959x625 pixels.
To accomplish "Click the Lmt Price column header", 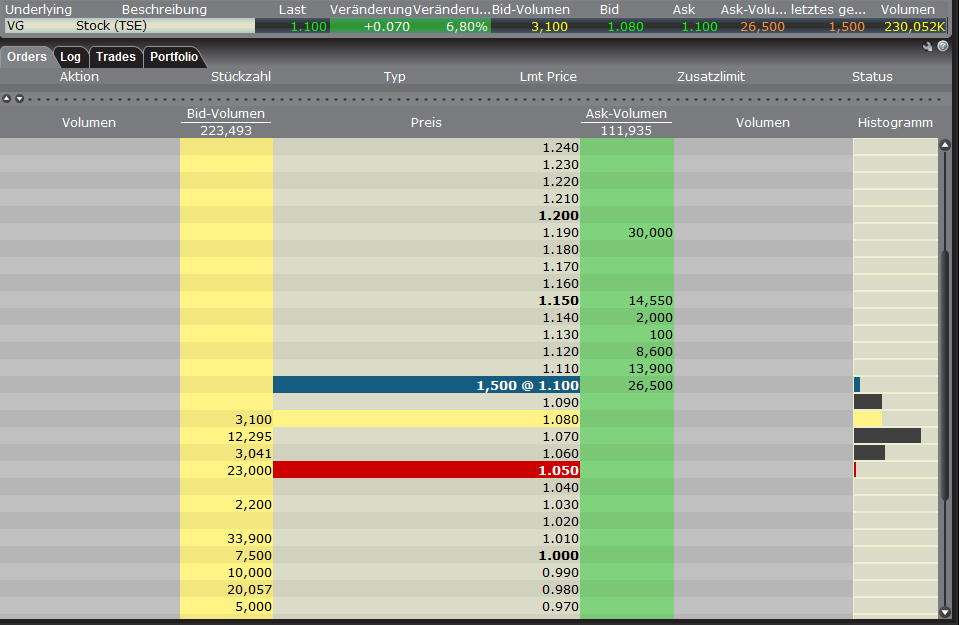I will point(548,76).
